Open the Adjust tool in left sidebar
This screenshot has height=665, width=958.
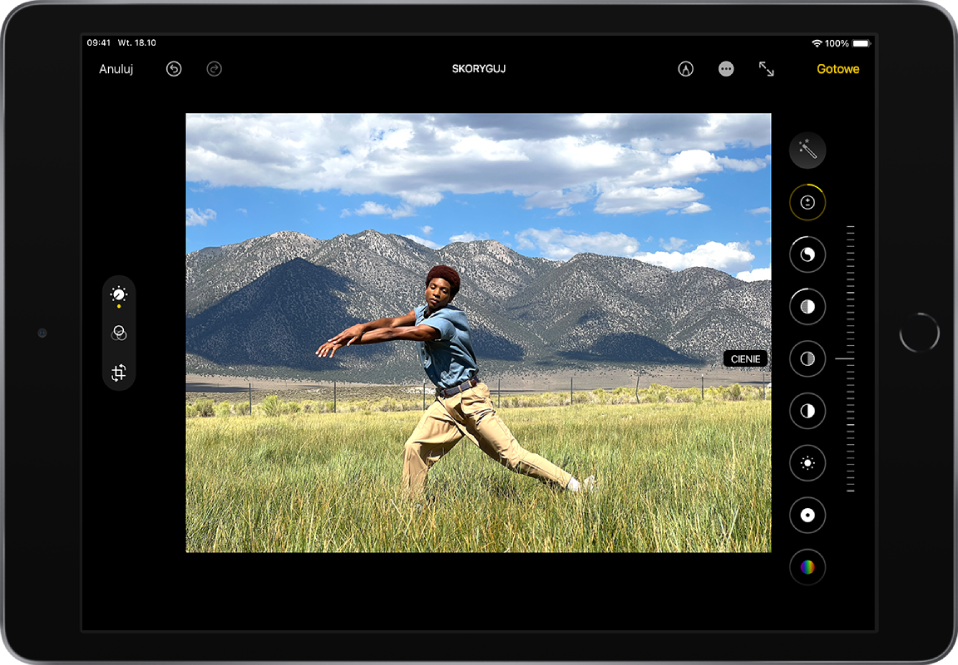[x=119, y=295]
